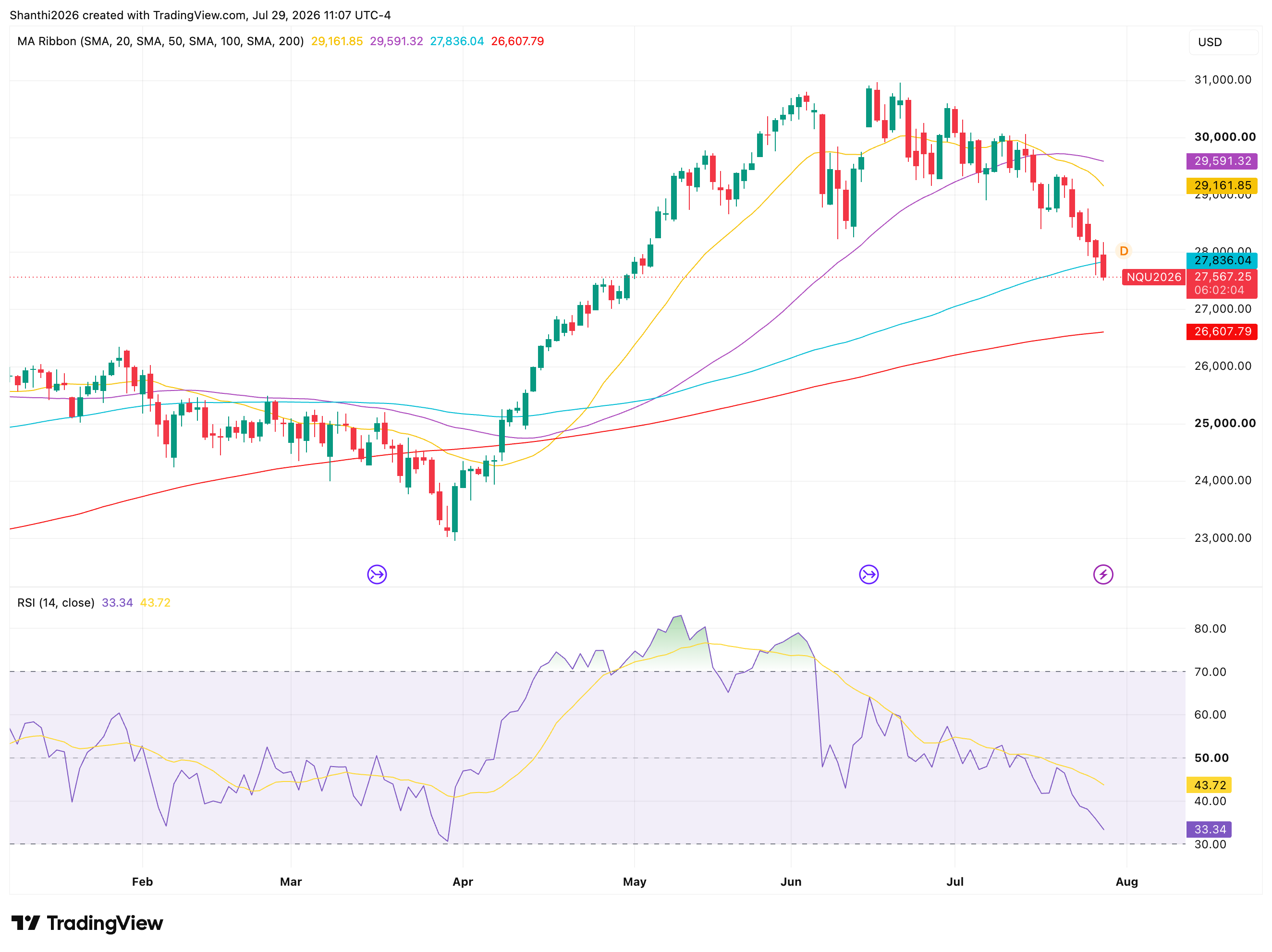Open the USD currency selector
The image size is (1272, 952).
click(1223, 42)
